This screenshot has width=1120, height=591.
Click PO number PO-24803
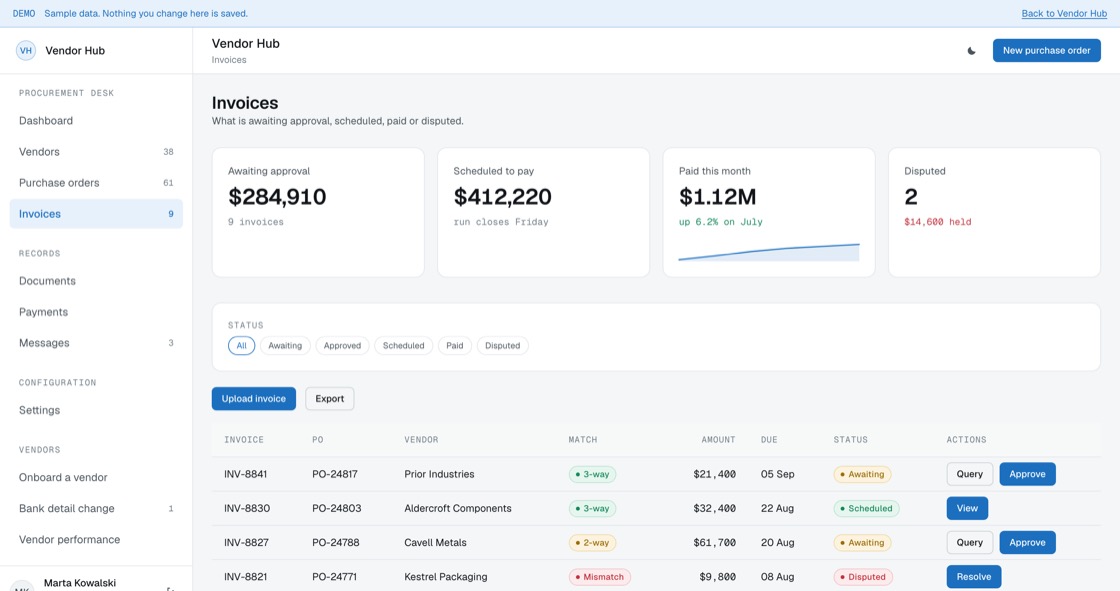(x=336, y=508)
